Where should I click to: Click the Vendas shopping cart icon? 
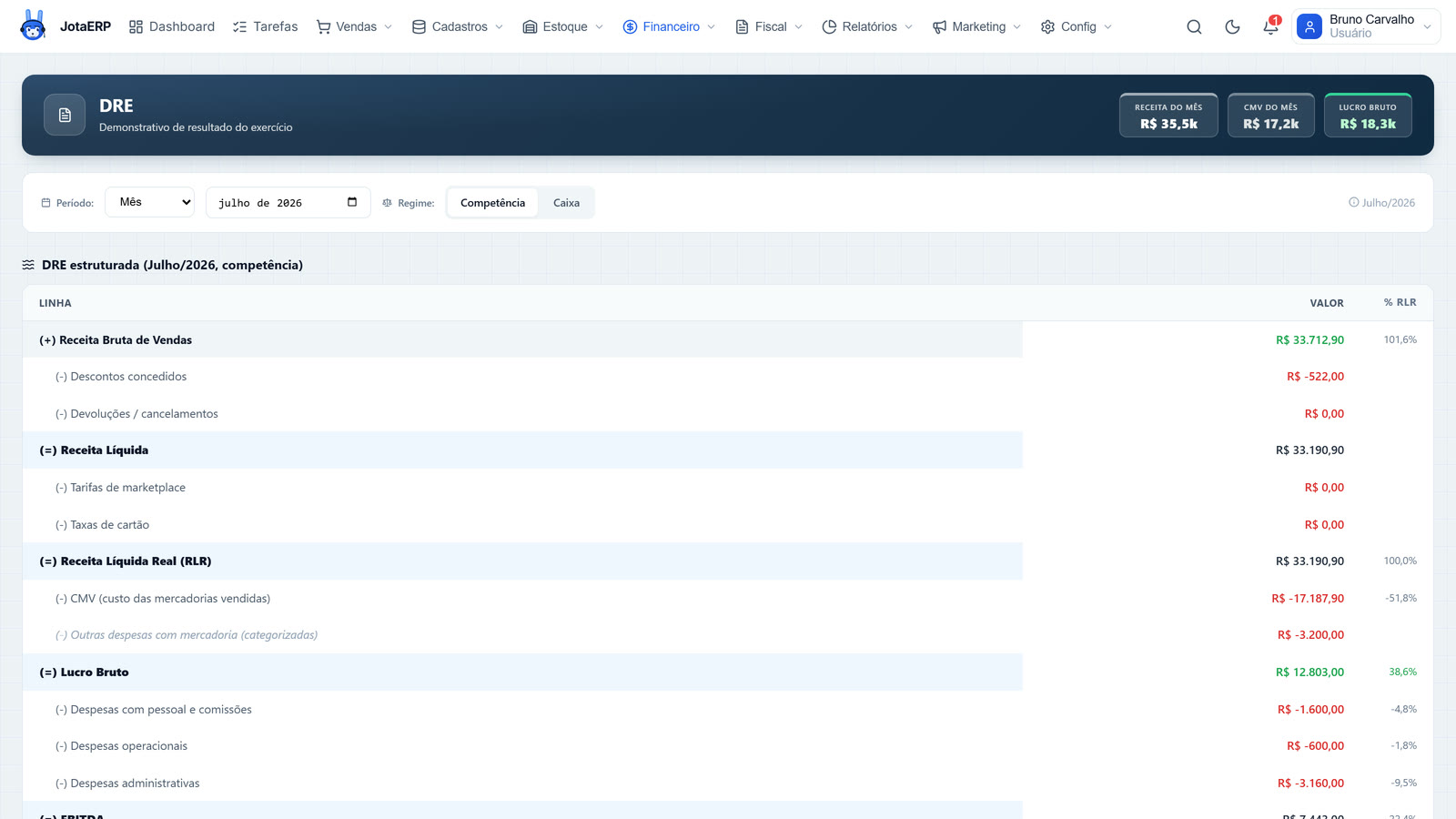point(323,27)
